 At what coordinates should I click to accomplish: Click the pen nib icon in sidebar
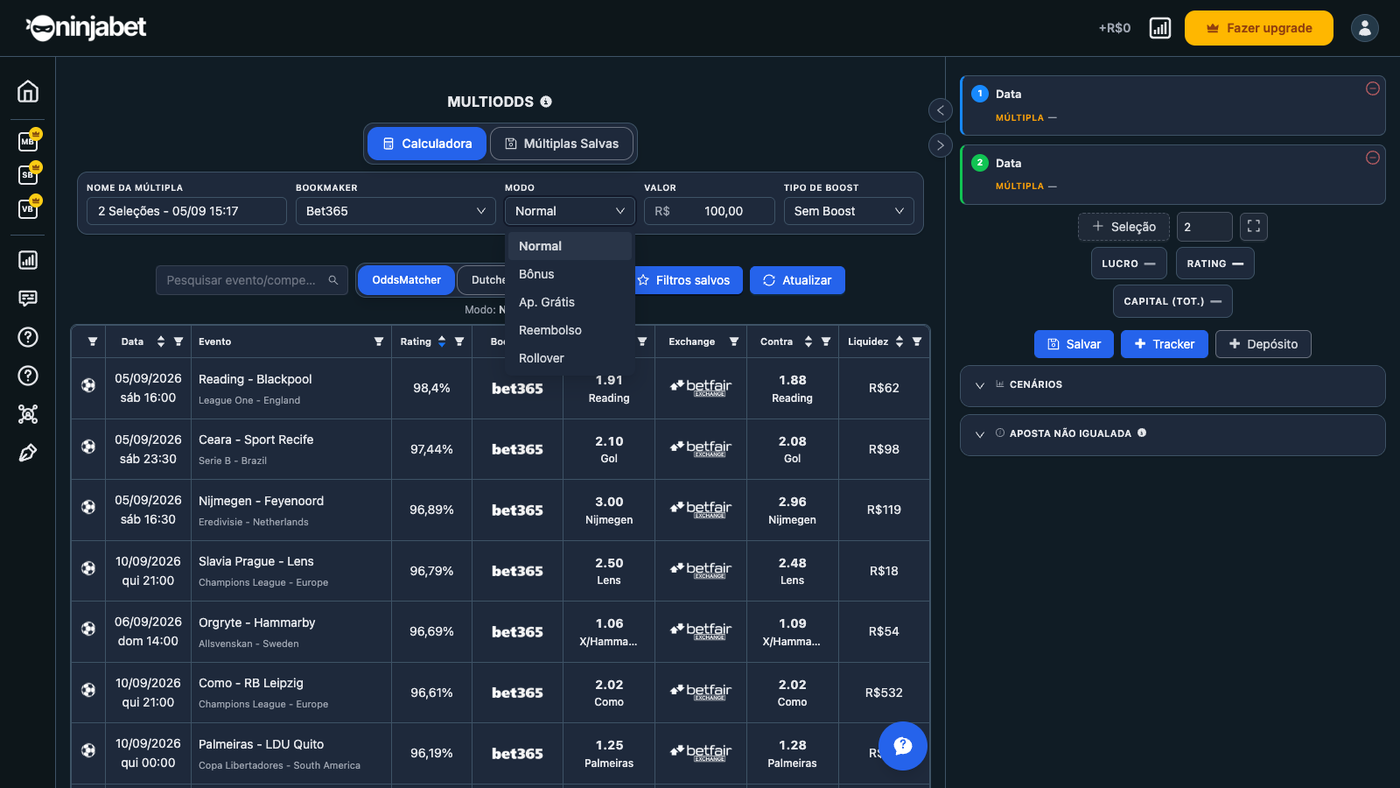(x=28, y=453)
